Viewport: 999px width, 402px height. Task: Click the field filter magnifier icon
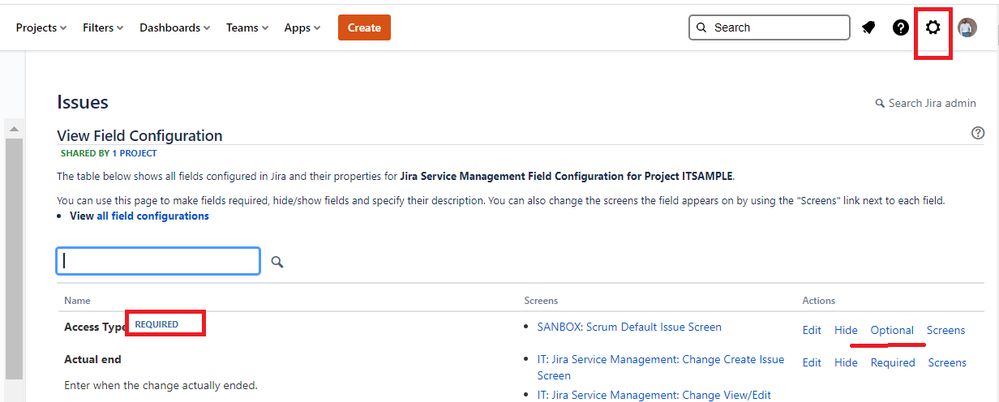tap(277, 262)
